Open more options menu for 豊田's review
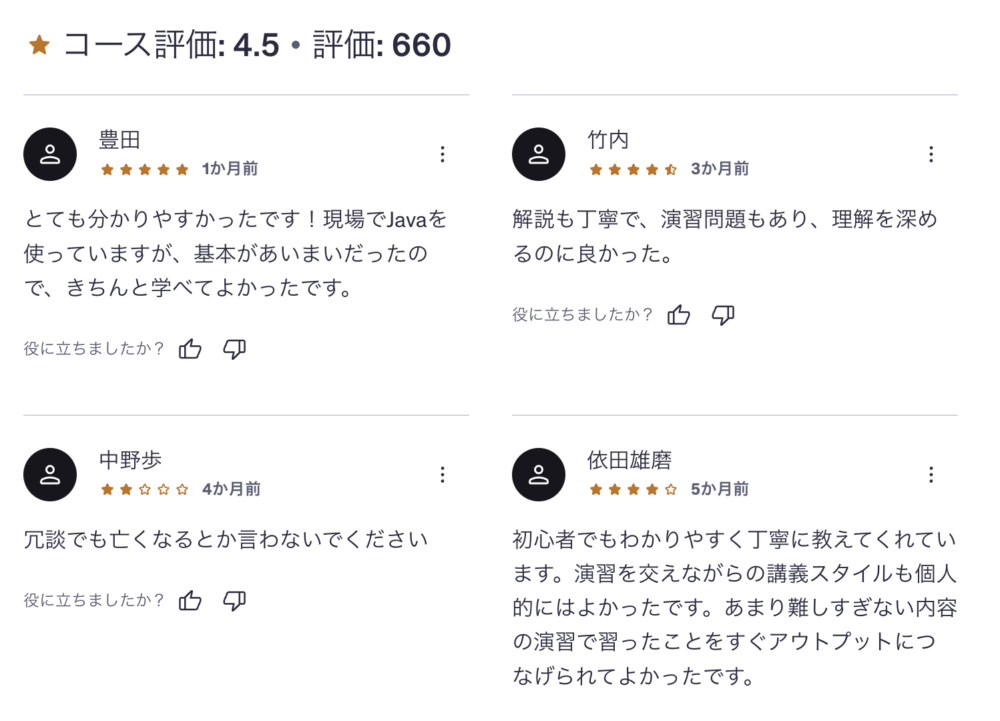This screenshot has height=721, width=1000. [442, 154]
